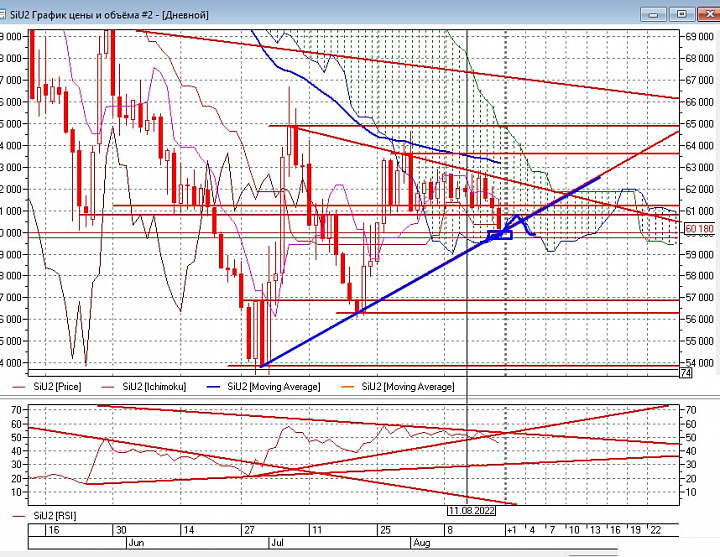Click '68 000' on the right price scale

coord(699,58)
